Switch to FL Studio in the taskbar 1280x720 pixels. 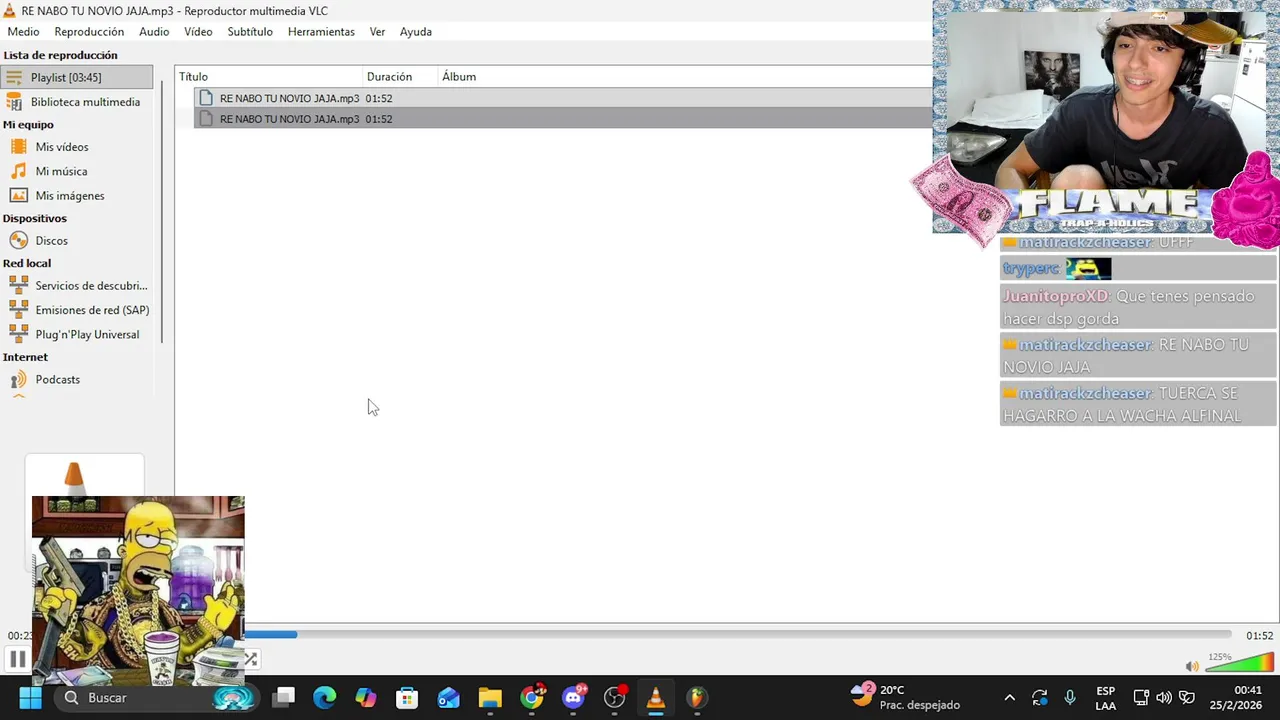click(697, 697)
